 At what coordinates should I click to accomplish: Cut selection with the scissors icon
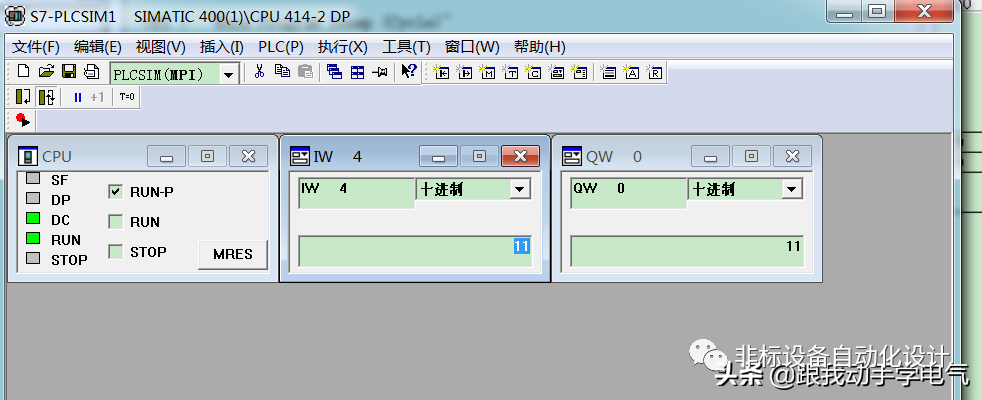pos(259,71)
